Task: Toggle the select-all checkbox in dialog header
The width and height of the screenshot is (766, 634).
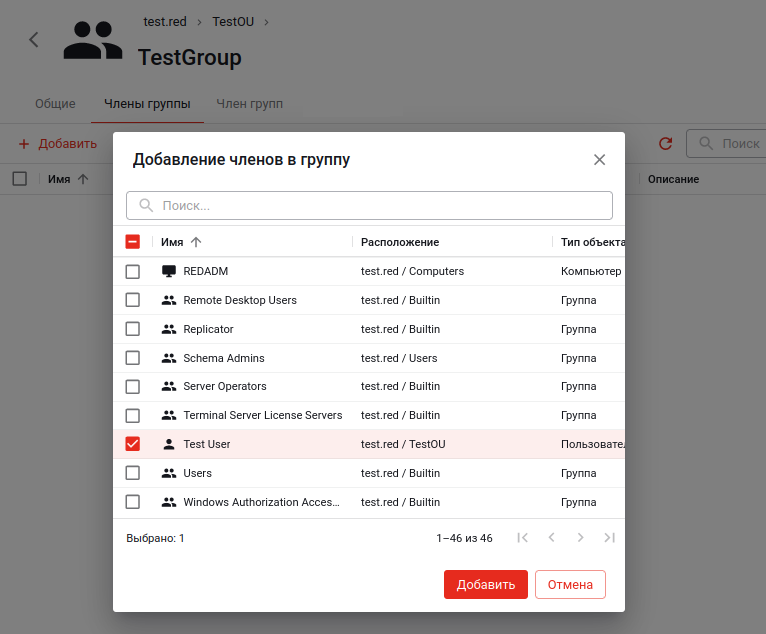Action: tap(132, 242)
